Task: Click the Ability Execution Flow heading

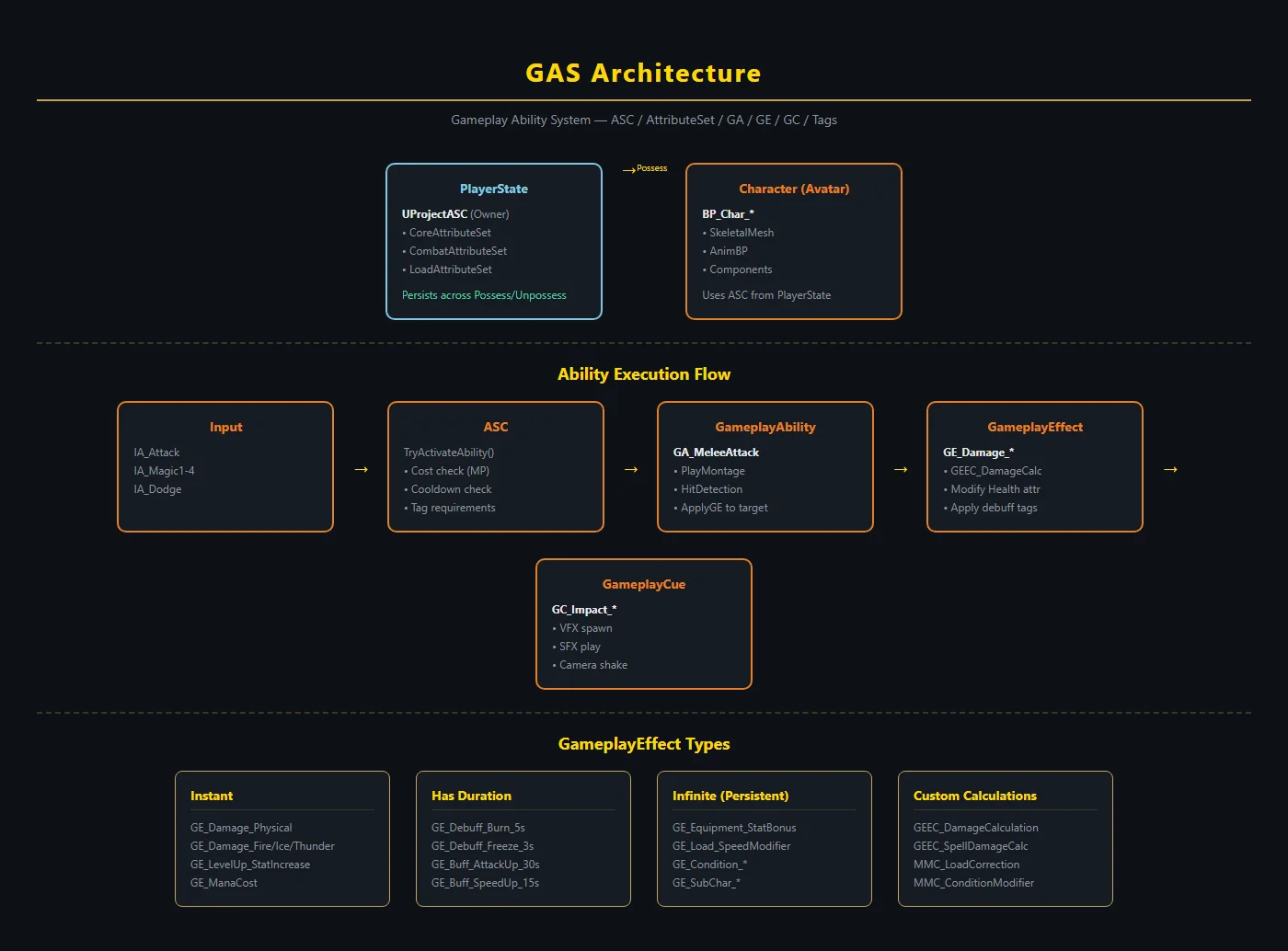Action: point(644,374)
